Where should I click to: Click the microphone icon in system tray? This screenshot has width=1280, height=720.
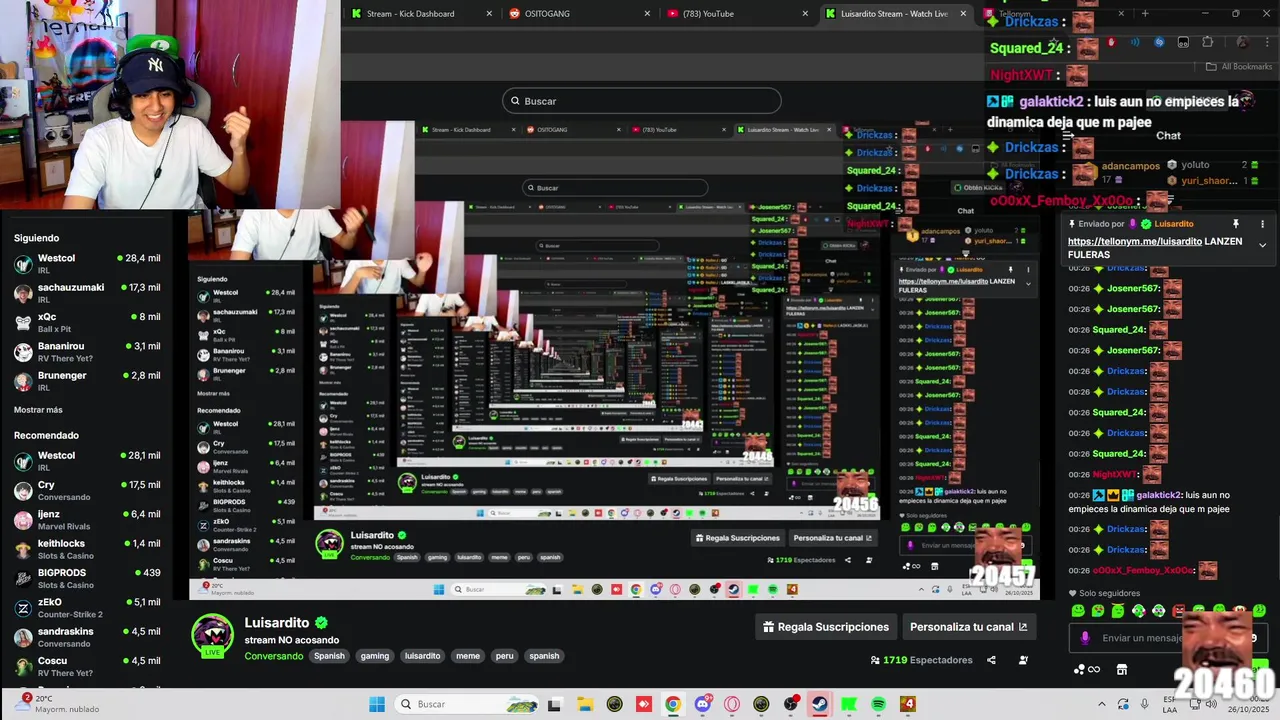pyautogui.click(x=1145, y=704)
